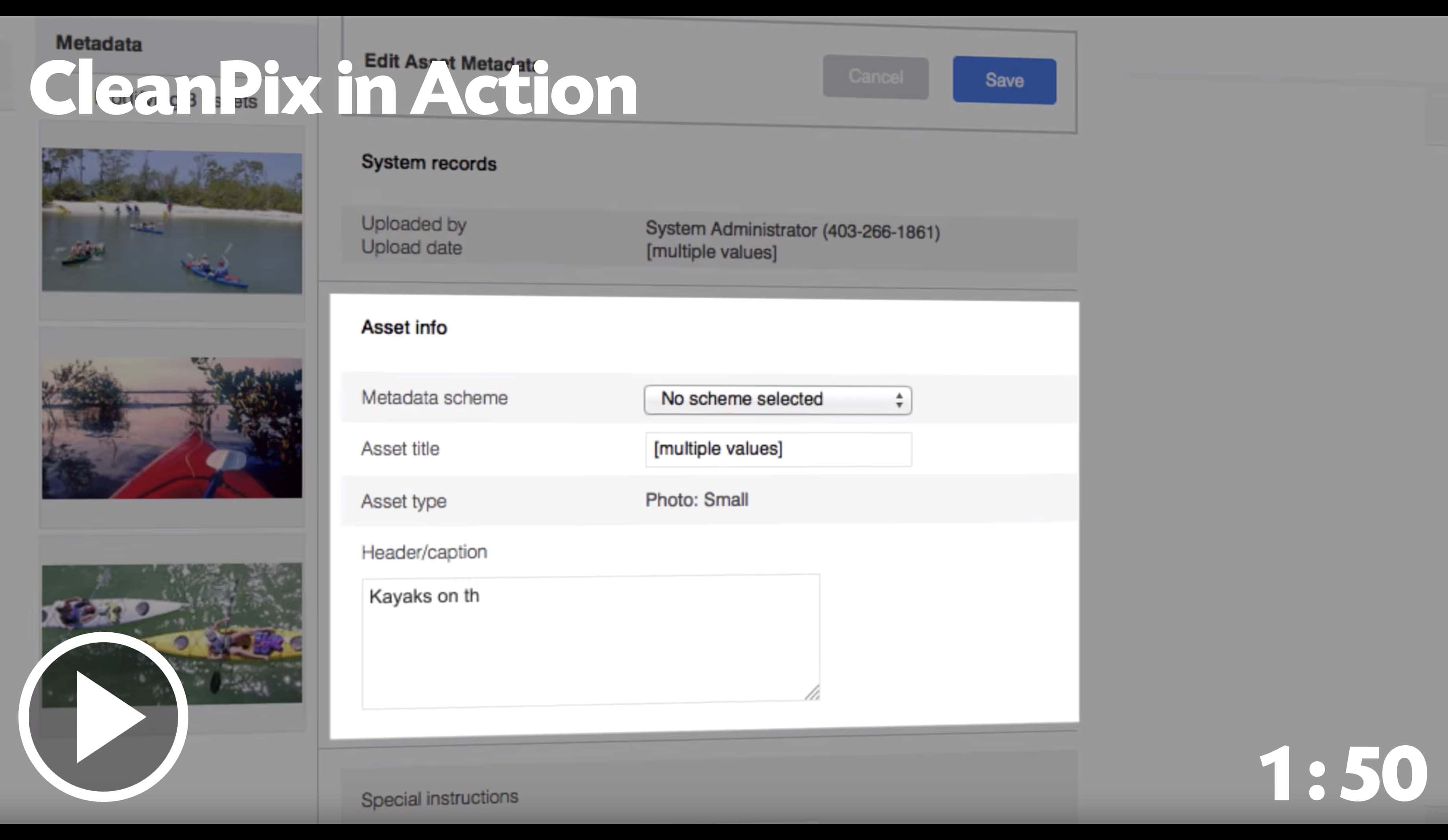1448x840 pixels.
Task: Select the red kayak sunset thumbnail
Action: pyautogui.click(x=172, y=428)
